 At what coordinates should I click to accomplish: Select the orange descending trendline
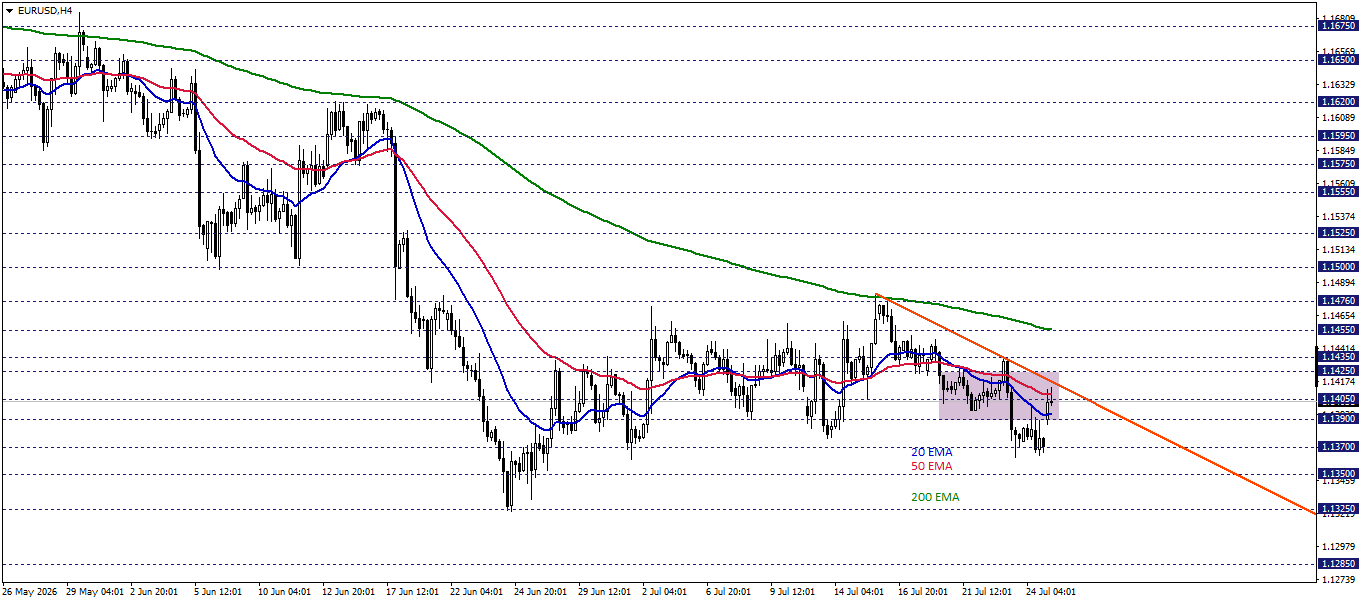1096,404
